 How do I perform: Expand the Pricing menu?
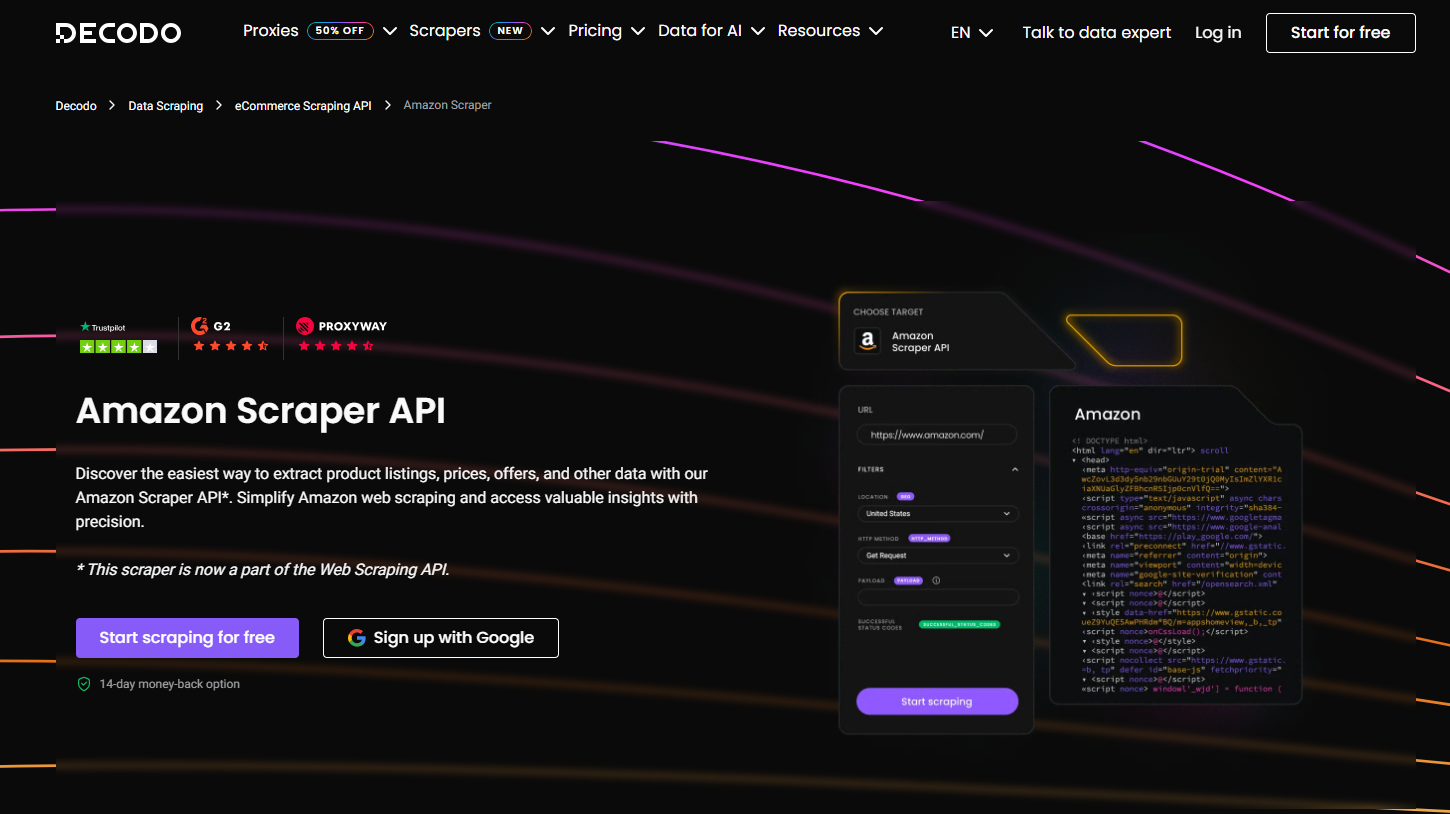(607, 31)
